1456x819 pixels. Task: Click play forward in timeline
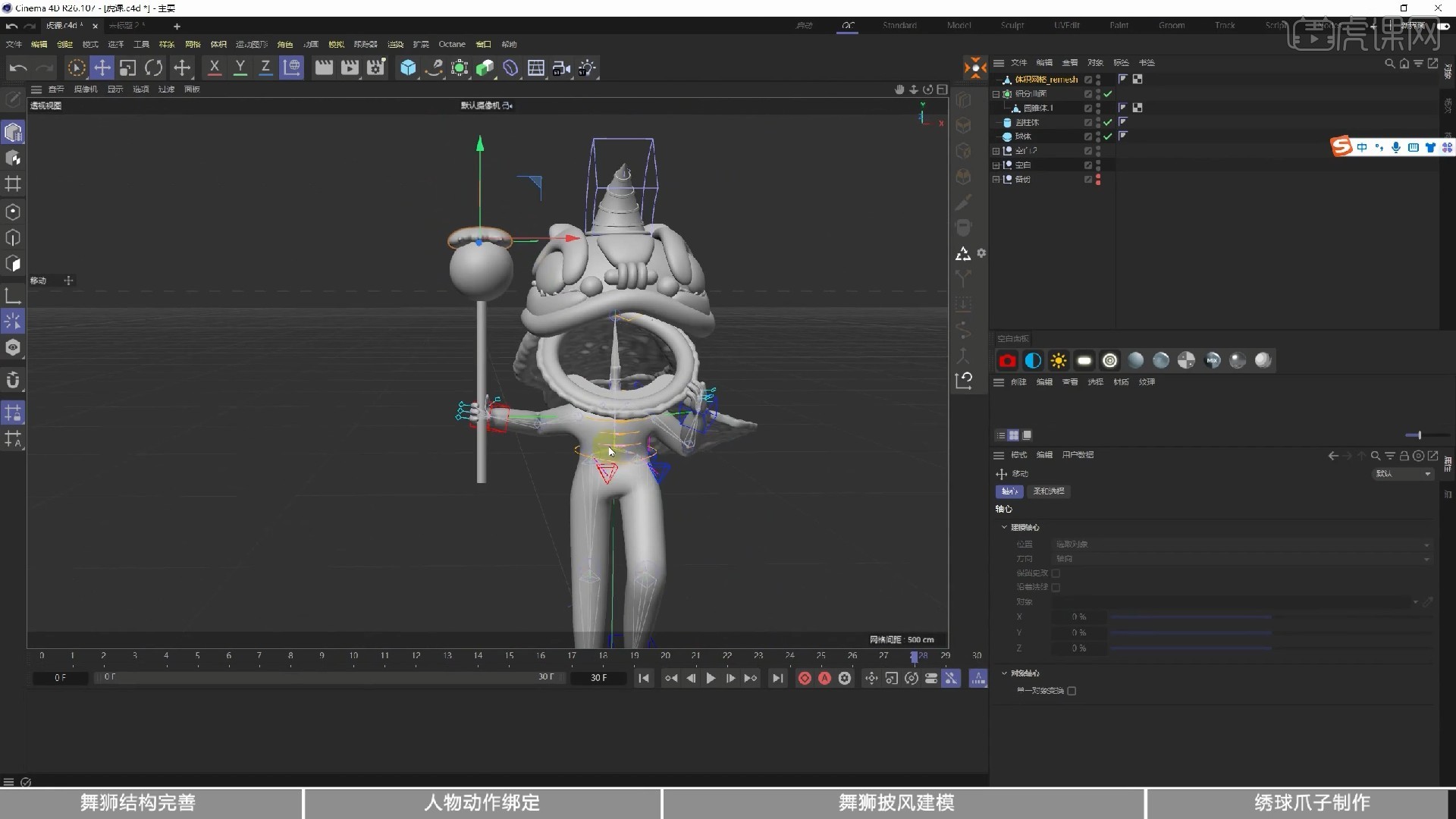tap(711, 678)
